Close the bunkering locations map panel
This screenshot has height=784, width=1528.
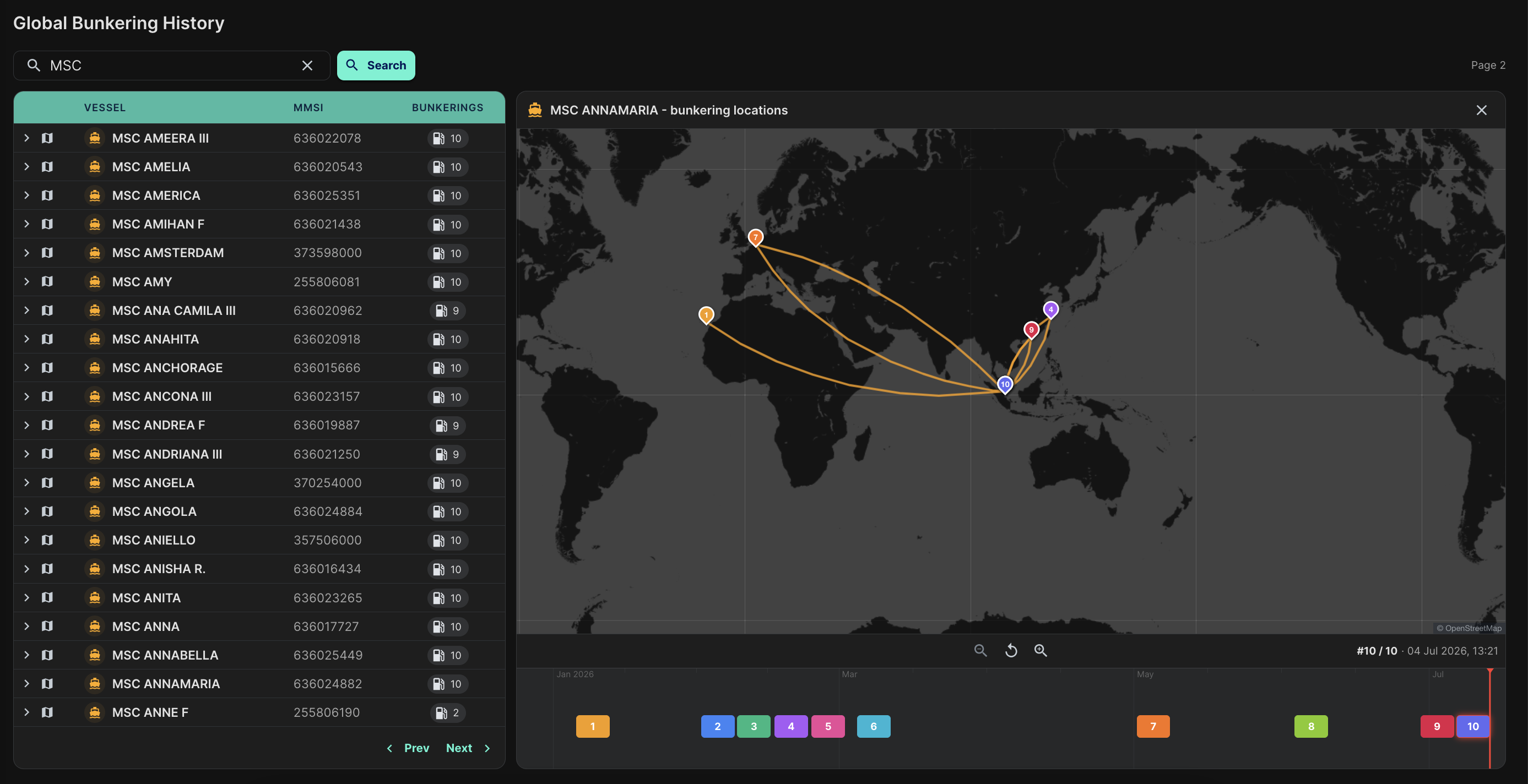pos(1481,110)
